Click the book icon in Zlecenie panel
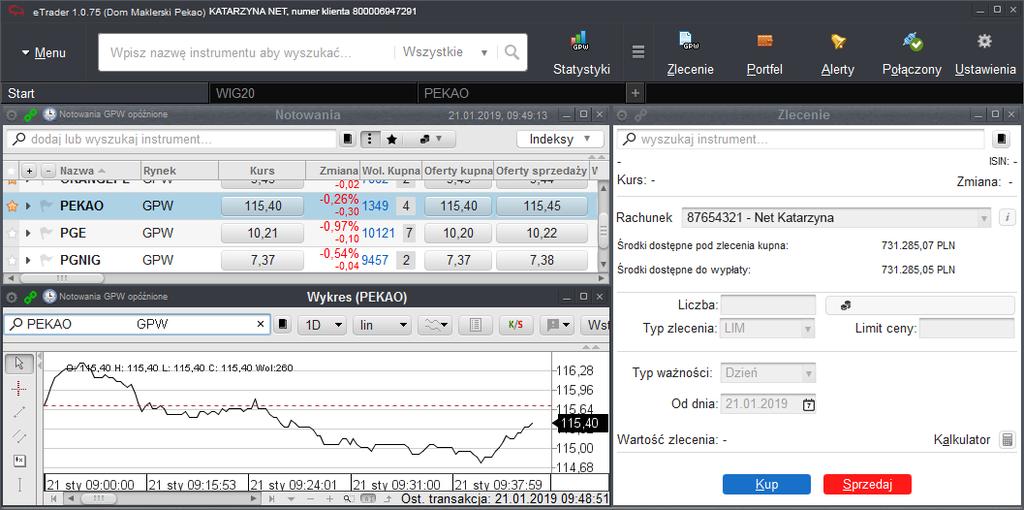1024x510 pixels. click(x=1002, y=139)
